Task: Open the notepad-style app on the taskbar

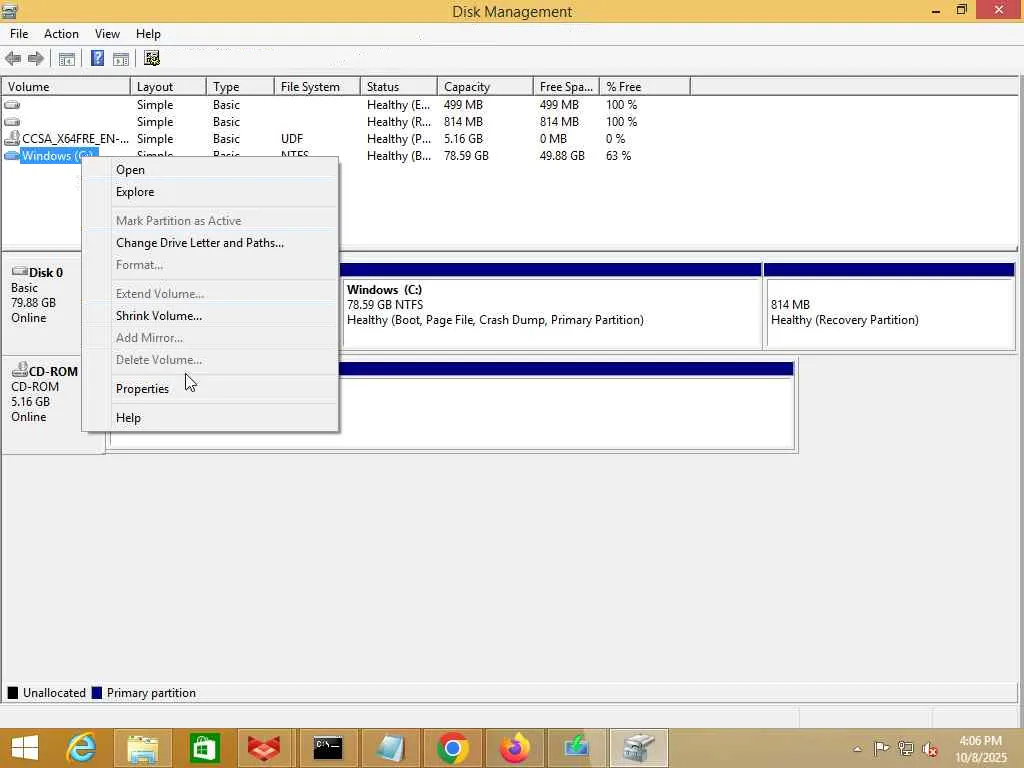Action: tap(389, 748)
